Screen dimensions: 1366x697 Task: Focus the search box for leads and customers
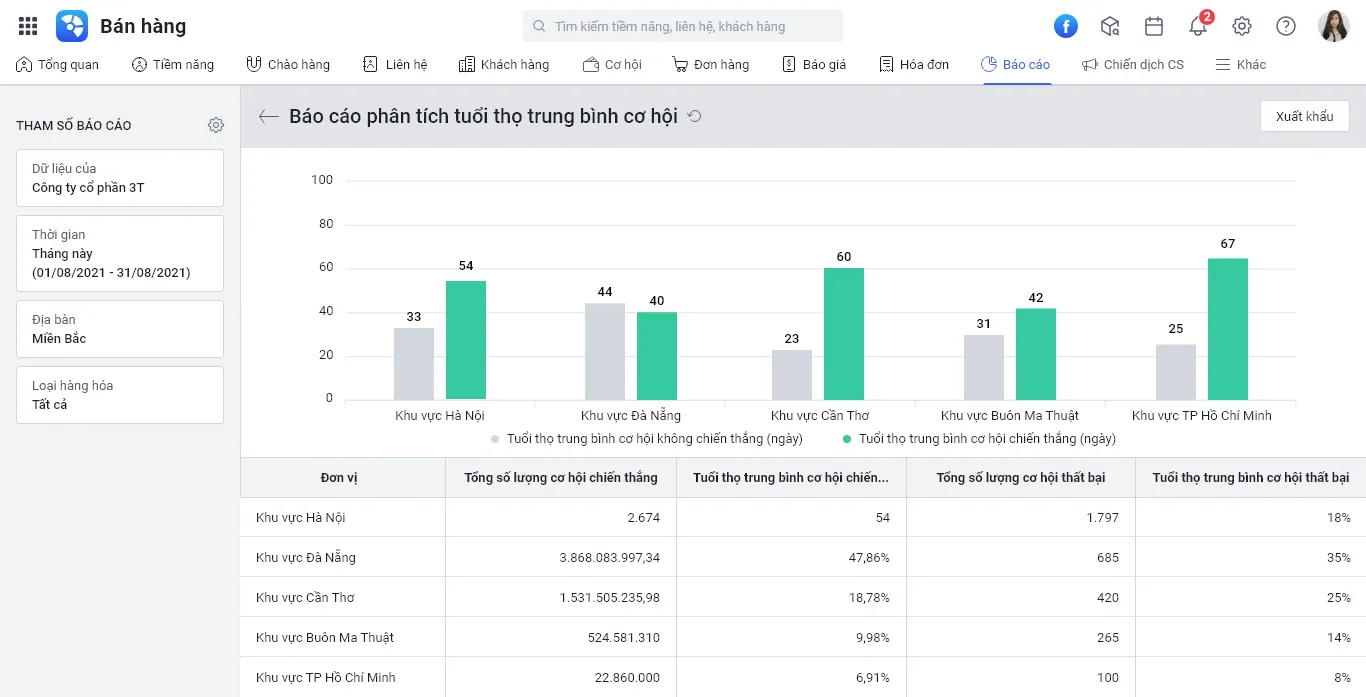683,26
